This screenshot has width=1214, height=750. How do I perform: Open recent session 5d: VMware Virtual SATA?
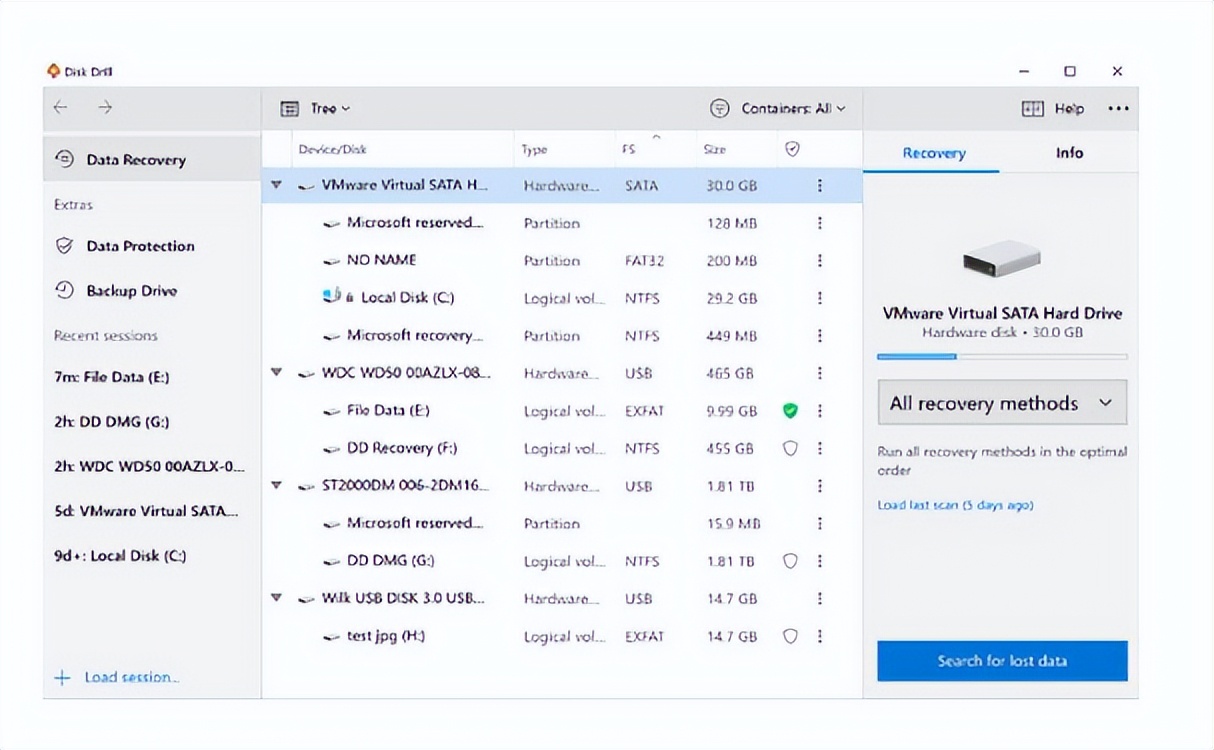(x=152, y=511)
